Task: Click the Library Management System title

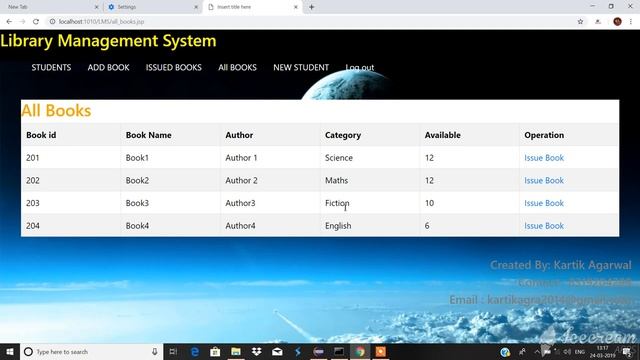Action: 108,41
